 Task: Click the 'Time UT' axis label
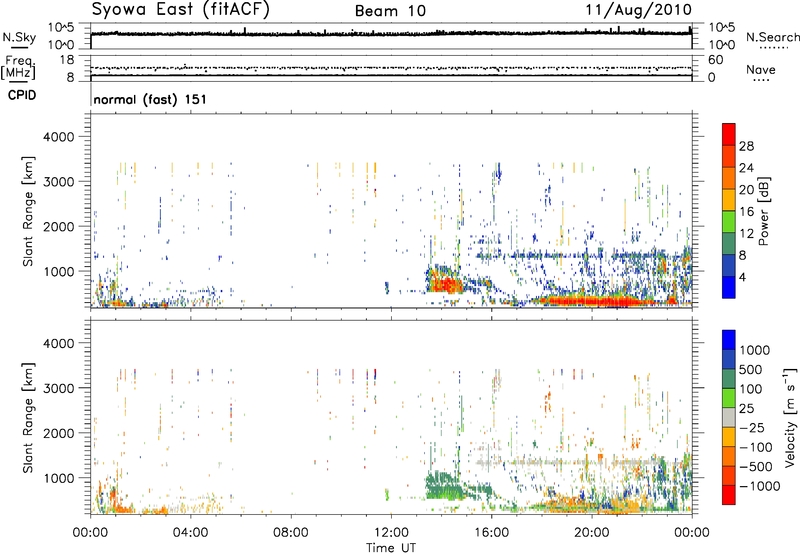(391, 548)
